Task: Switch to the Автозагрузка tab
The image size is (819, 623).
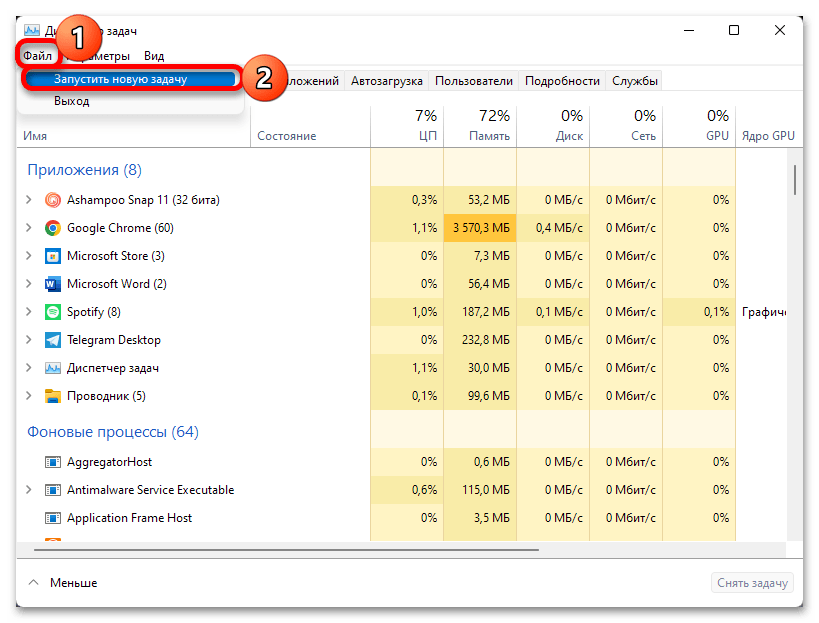Action: click(x=387, y=81)
